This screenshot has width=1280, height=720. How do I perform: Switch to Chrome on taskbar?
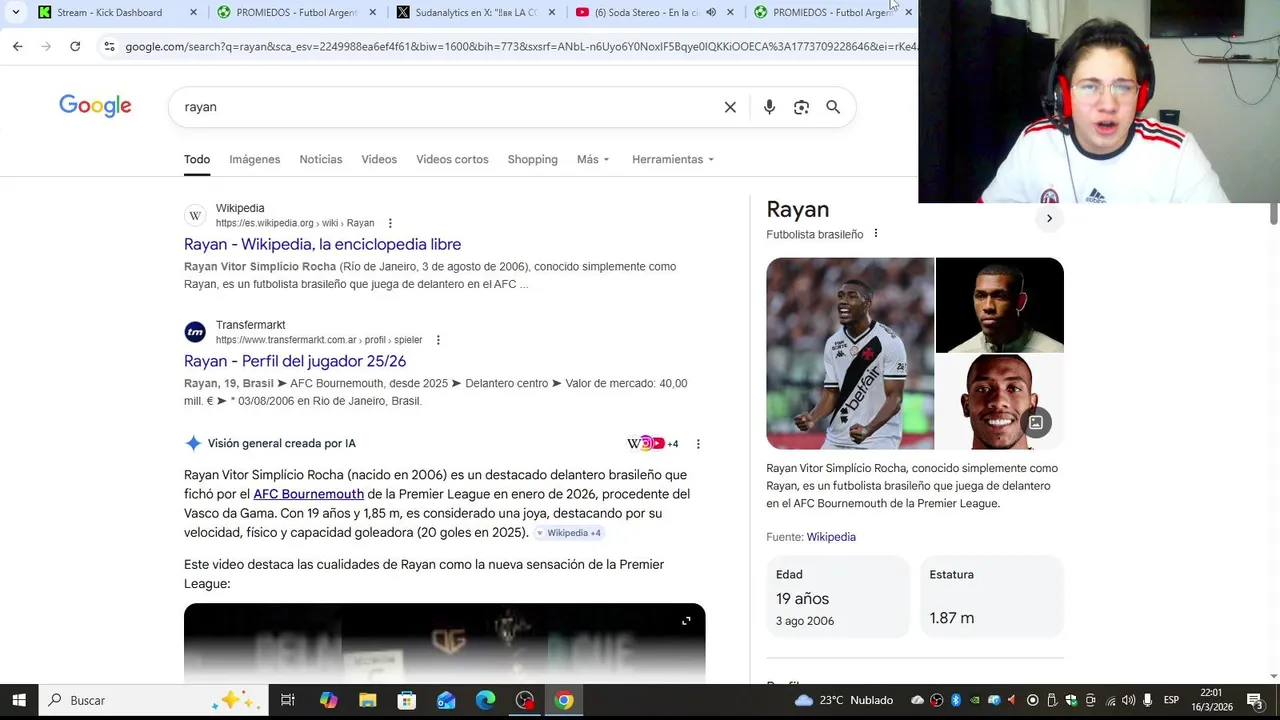coord(564,700)
